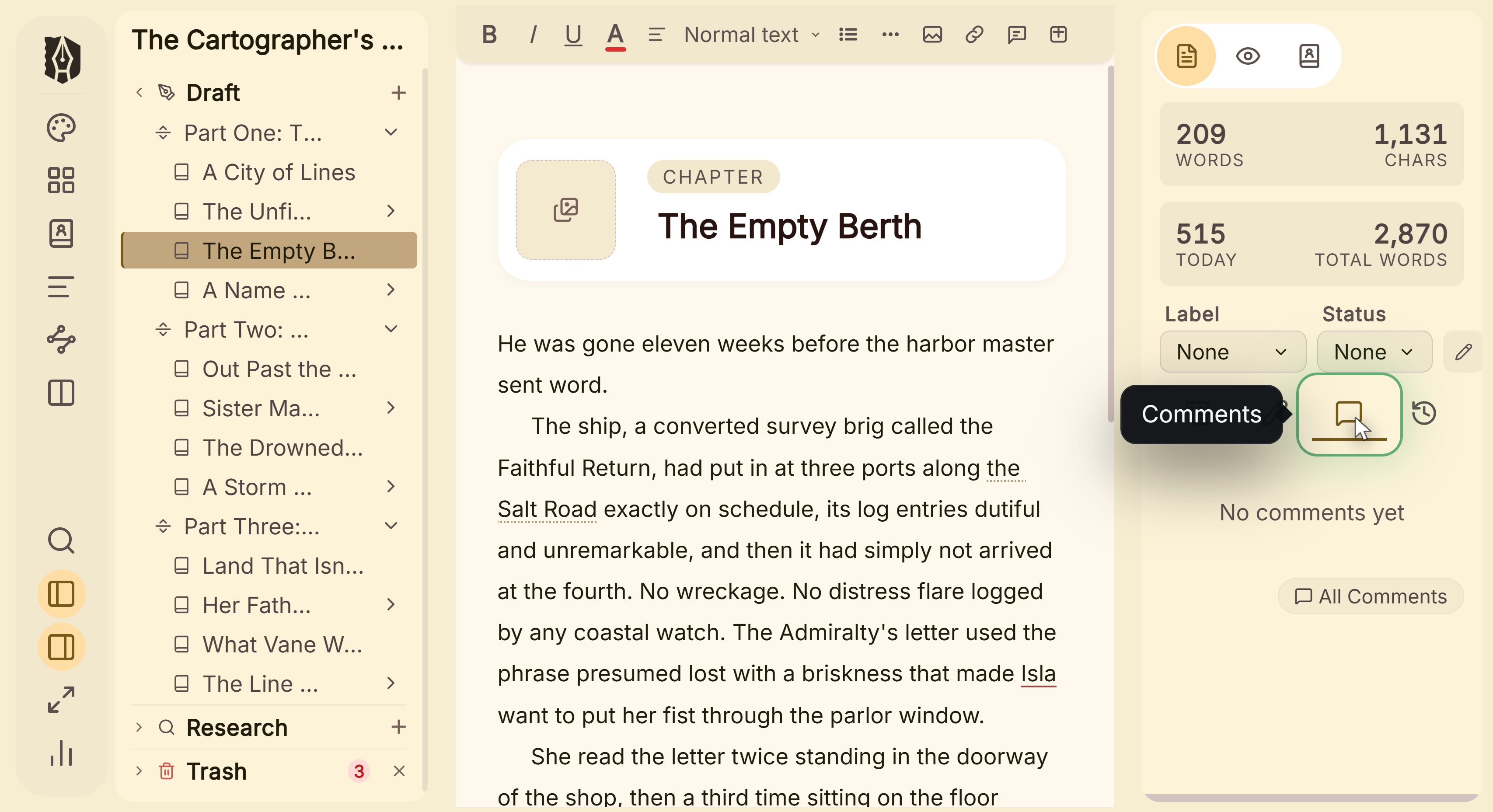Open split editor columns icon
1493x812 pixels.
tap(61, 392)
